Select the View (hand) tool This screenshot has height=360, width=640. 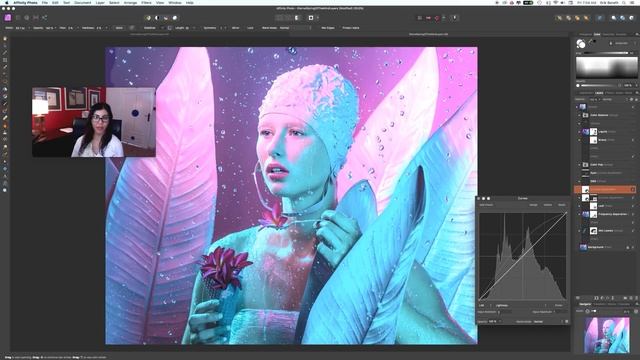[5, 39]
